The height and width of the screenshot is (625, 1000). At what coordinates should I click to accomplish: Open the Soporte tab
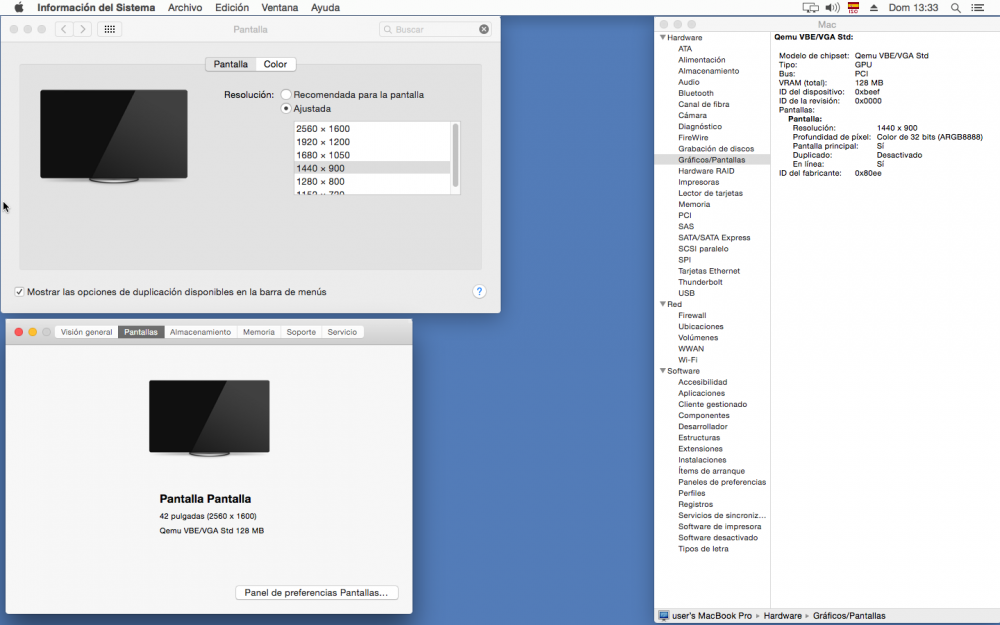301,332
